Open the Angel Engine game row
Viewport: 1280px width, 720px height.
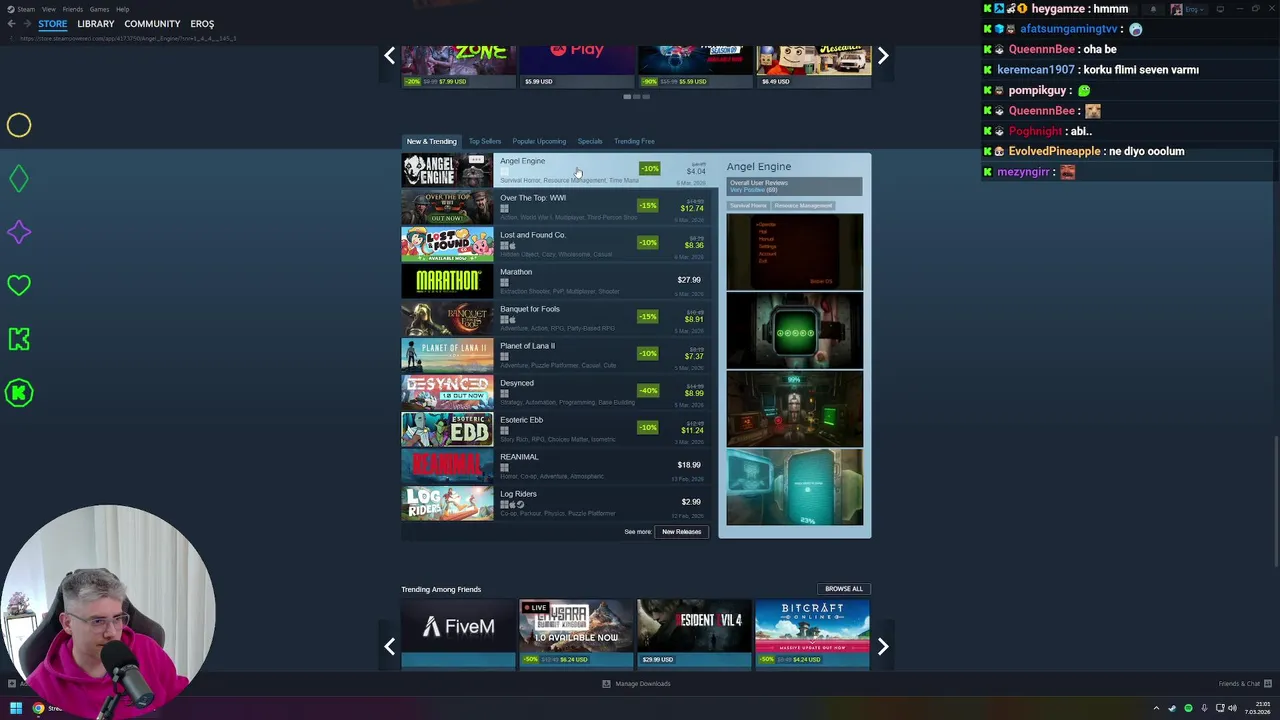tap(555, 170)
